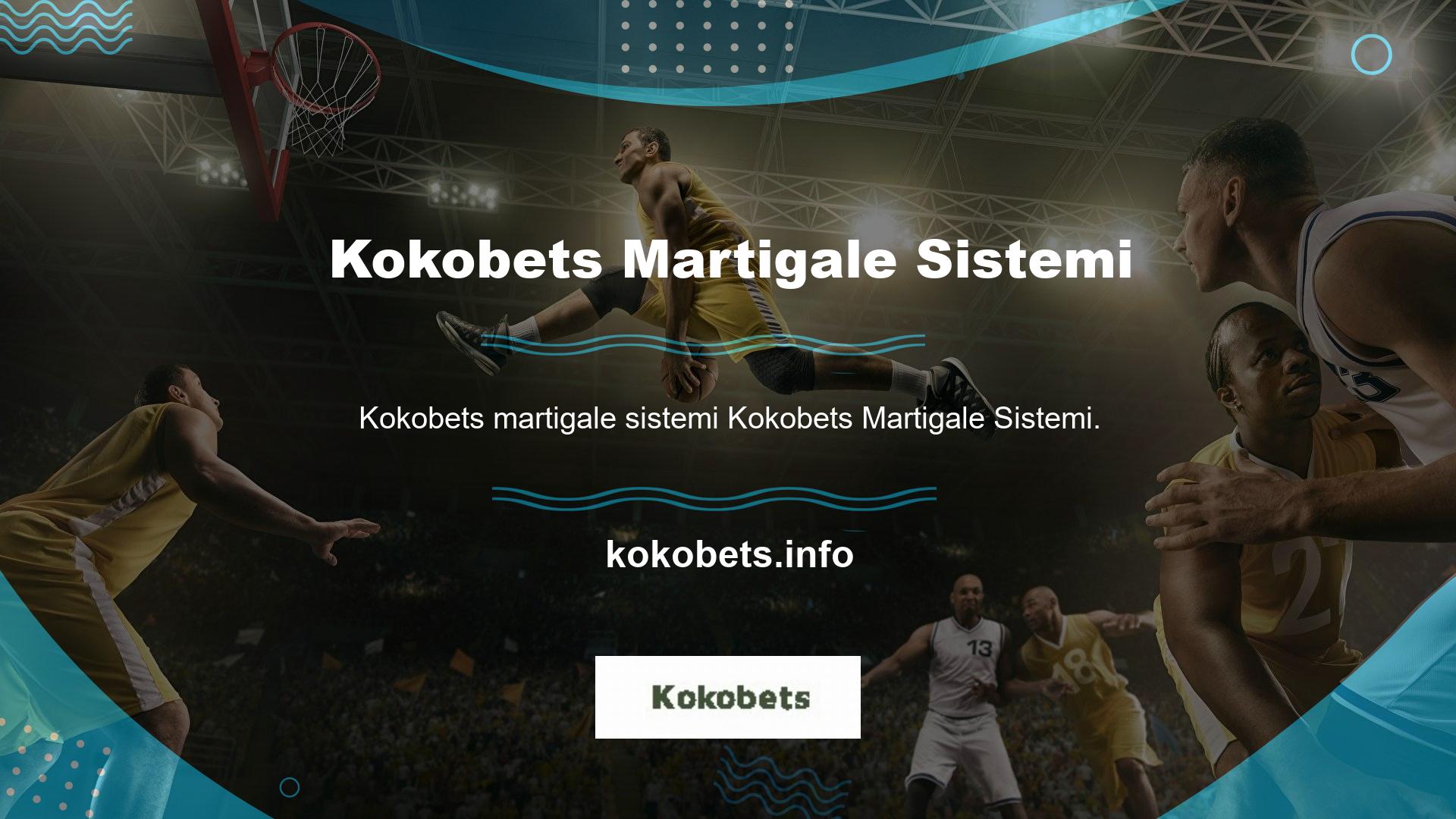This screenshot has height=819, width=1456.
Task: Click the blue circle icon top right
Action: pyautogui.click(x=1371, y=55)
